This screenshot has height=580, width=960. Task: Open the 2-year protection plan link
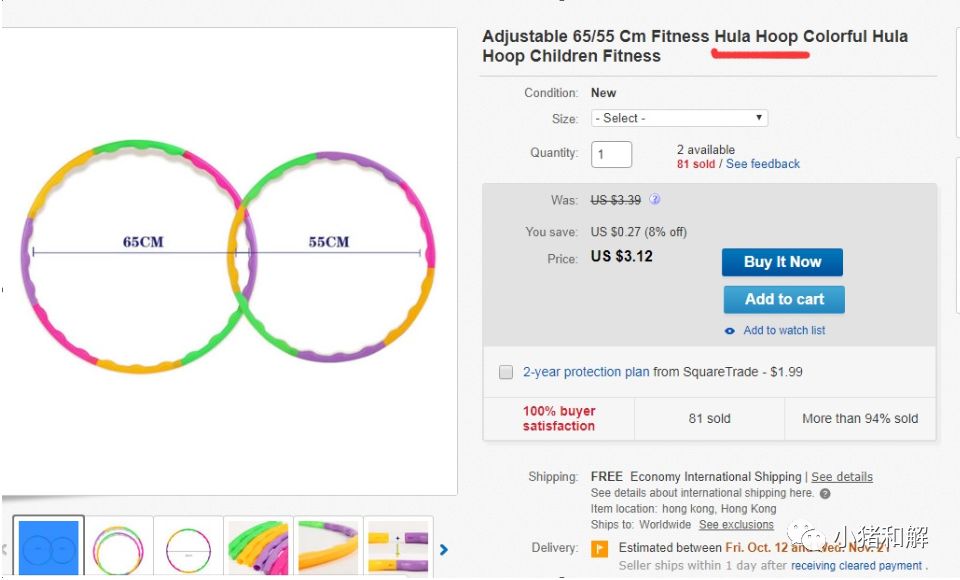tap(586, 372)
